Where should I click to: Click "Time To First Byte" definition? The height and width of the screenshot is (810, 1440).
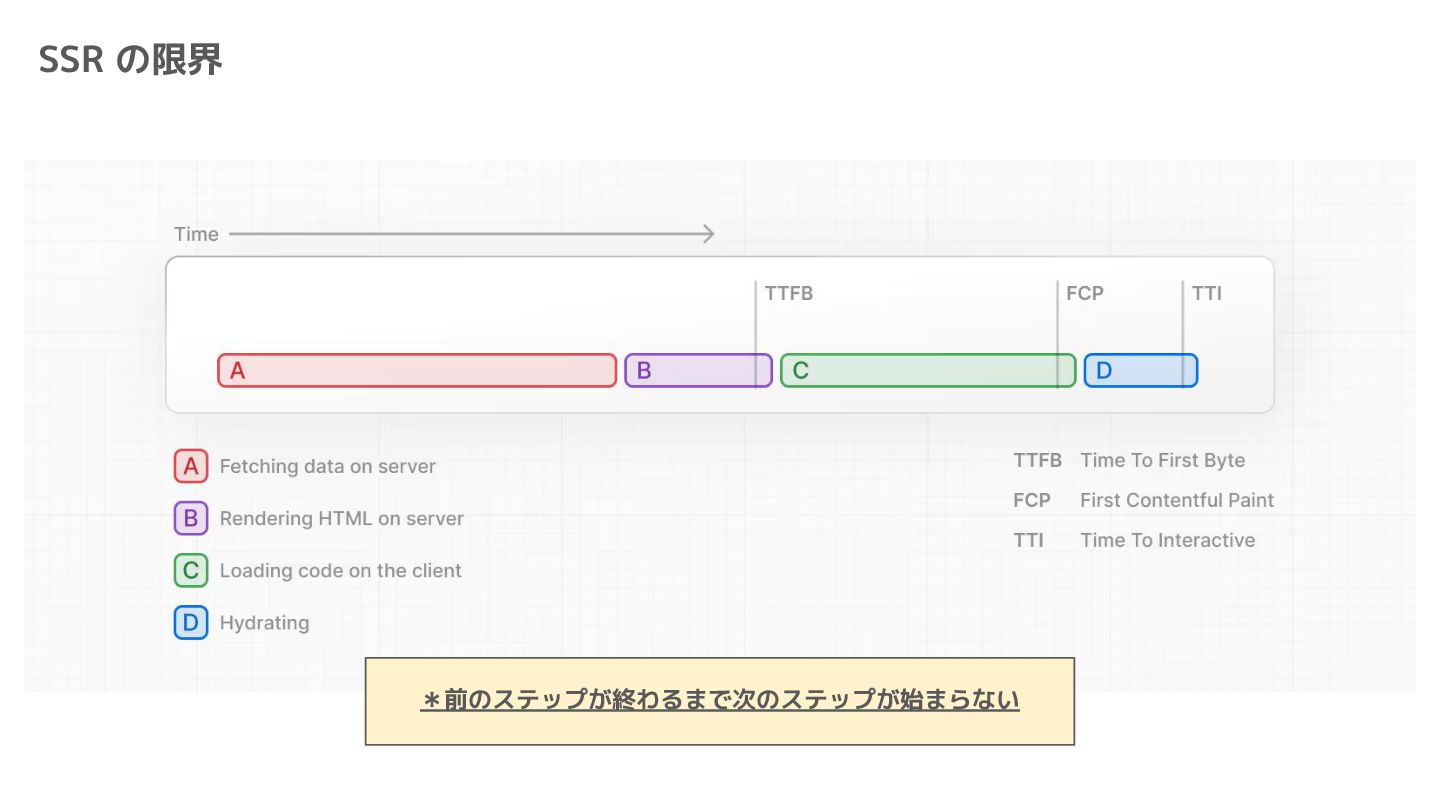1162,461
